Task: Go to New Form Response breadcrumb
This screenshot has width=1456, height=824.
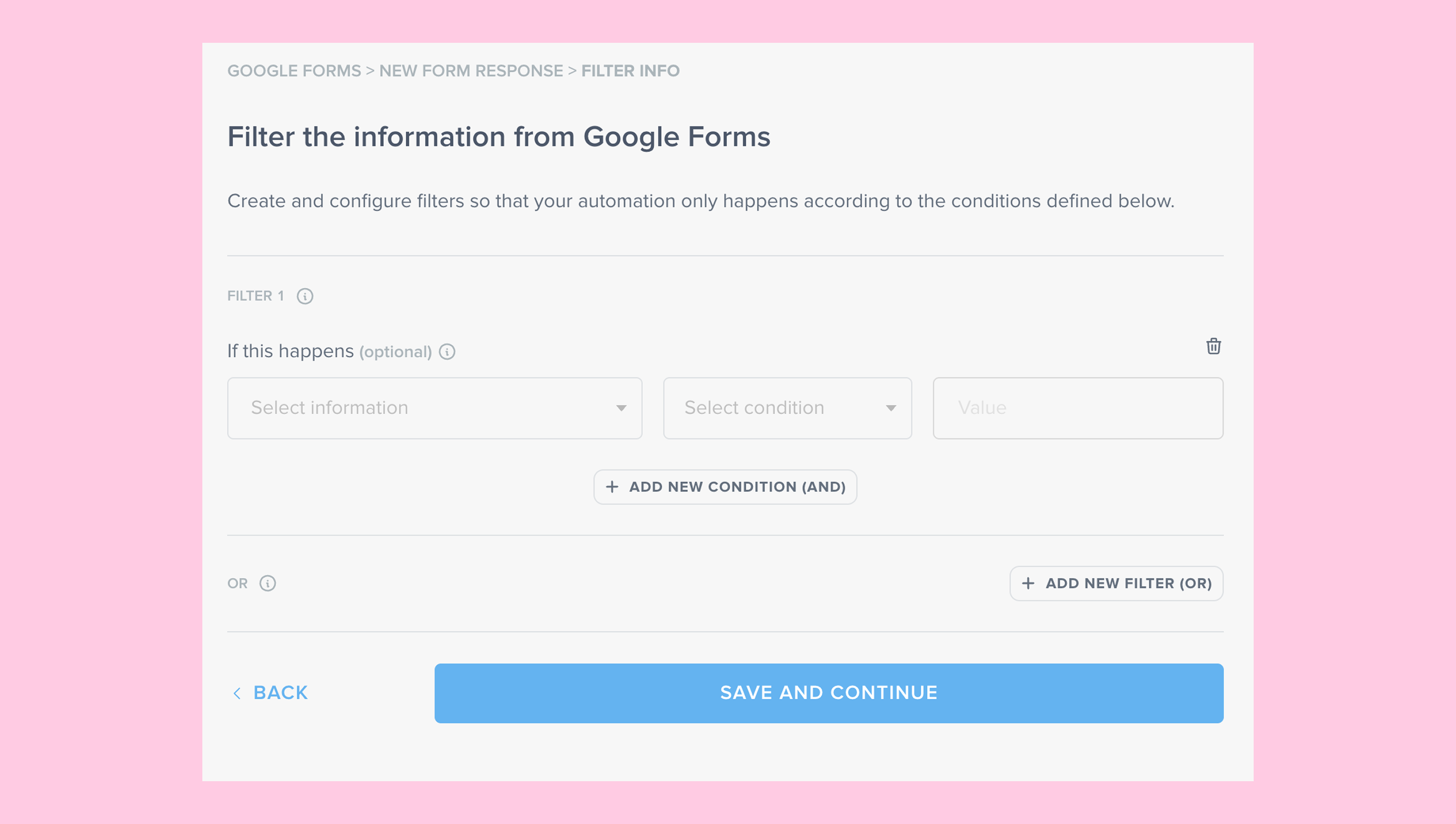Action: (x=471, y=71)
